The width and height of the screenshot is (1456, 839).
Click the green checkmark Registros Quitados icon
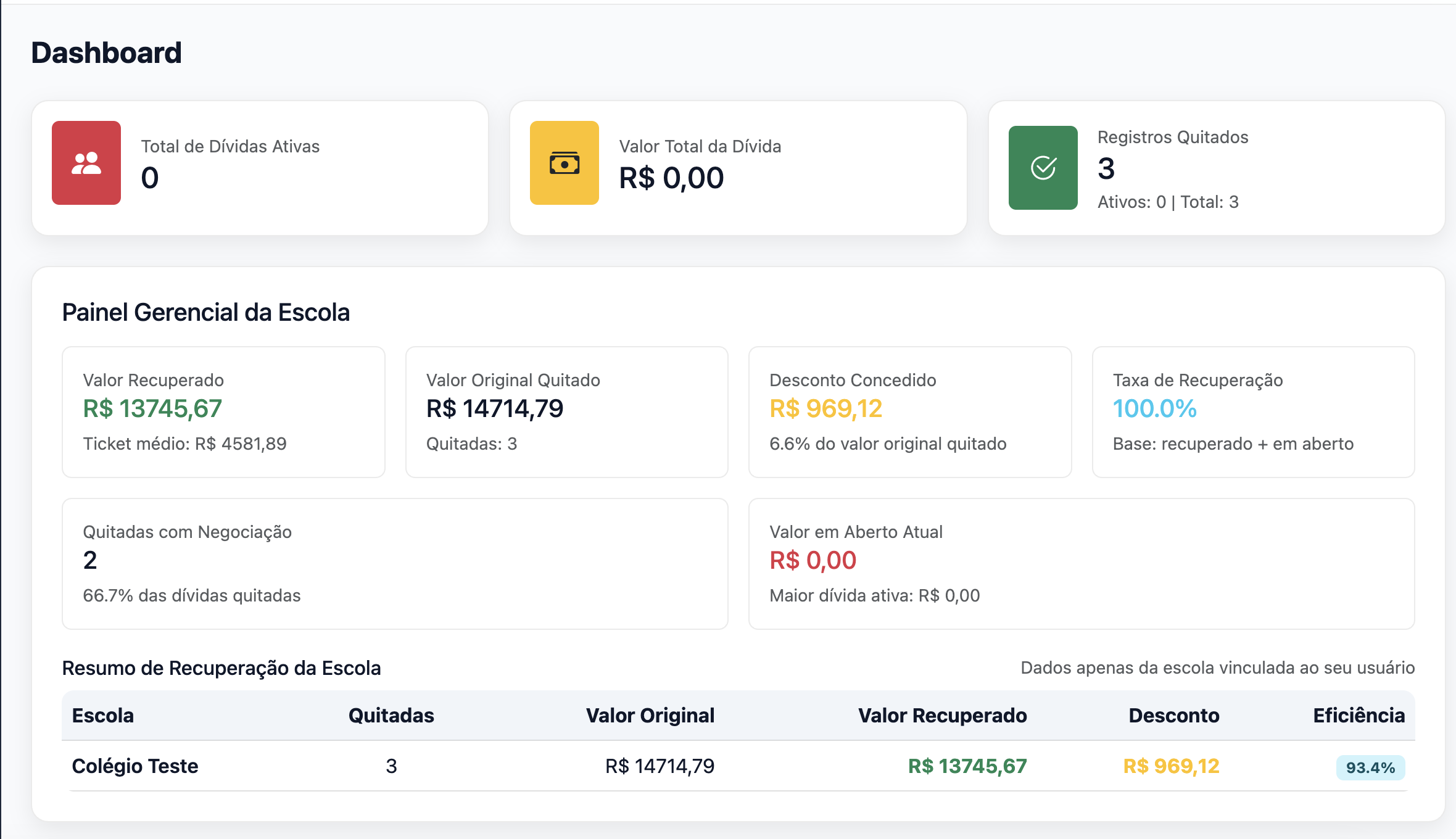tap(1043, 168)
